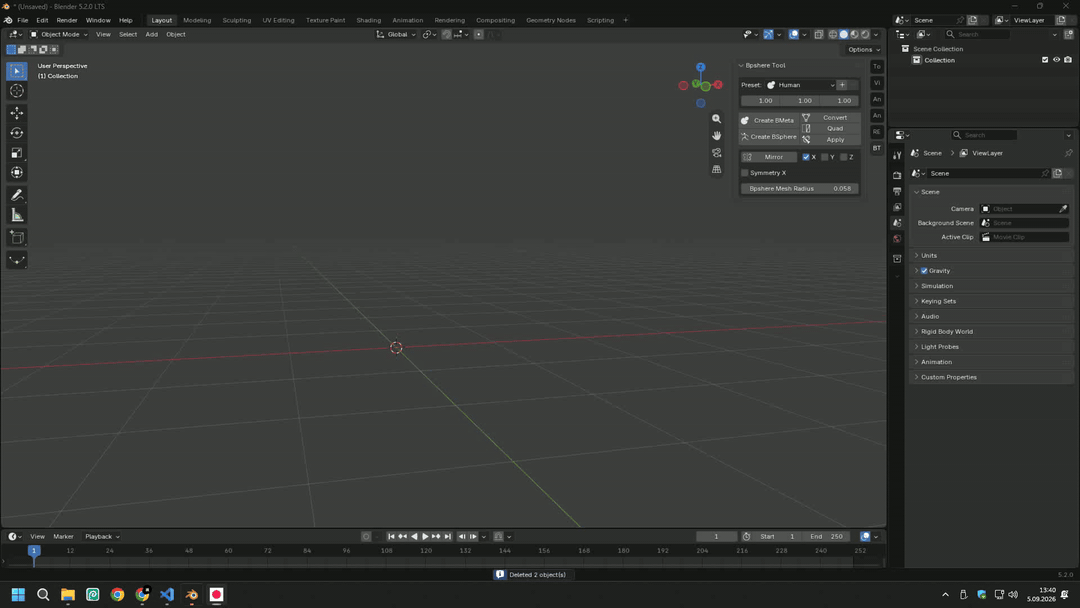1080x608 pixels.
Task: Enable wireframe viewport shading
Action: (833, 34)
